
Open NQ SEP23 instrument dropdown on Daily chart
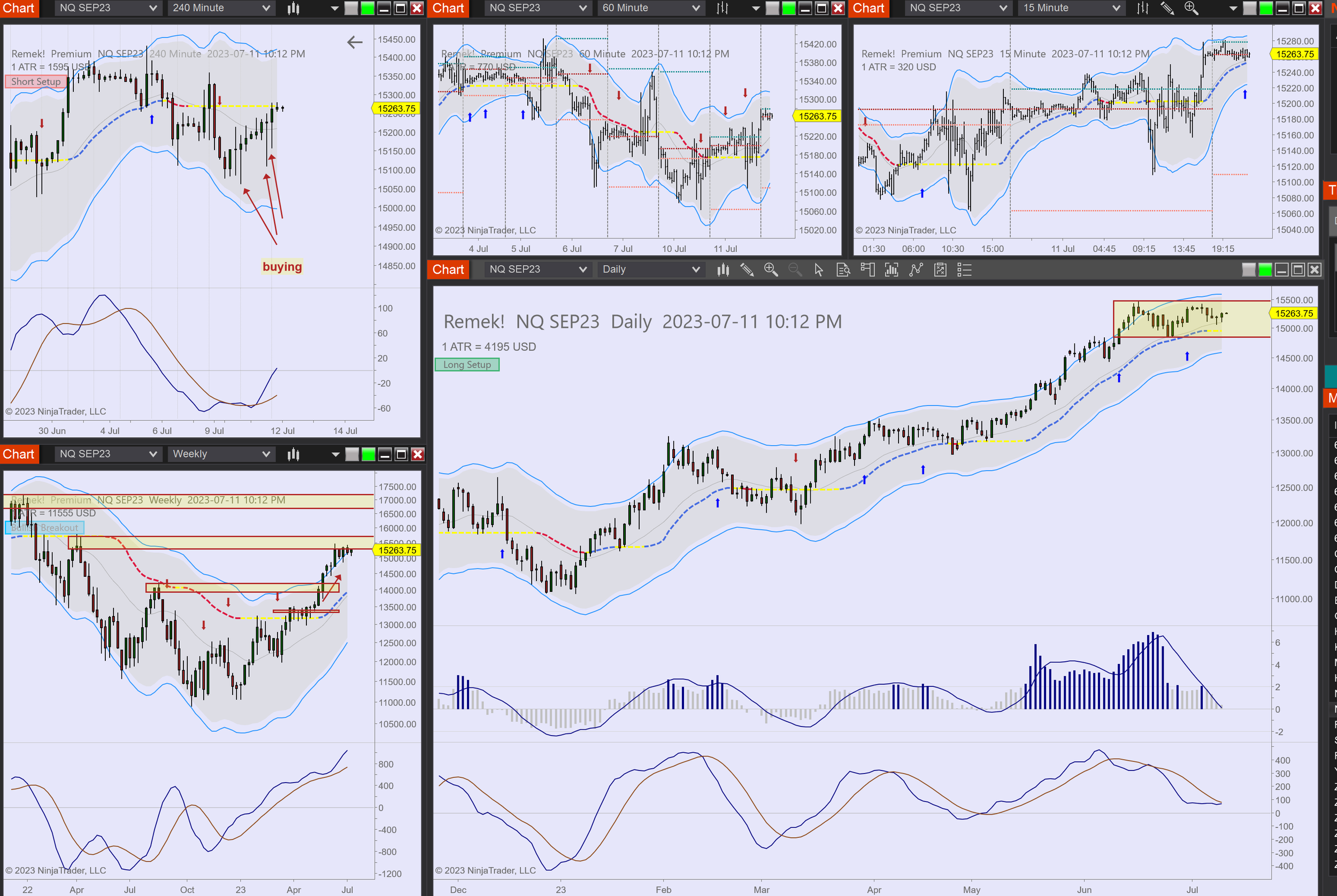pos(536,269)
